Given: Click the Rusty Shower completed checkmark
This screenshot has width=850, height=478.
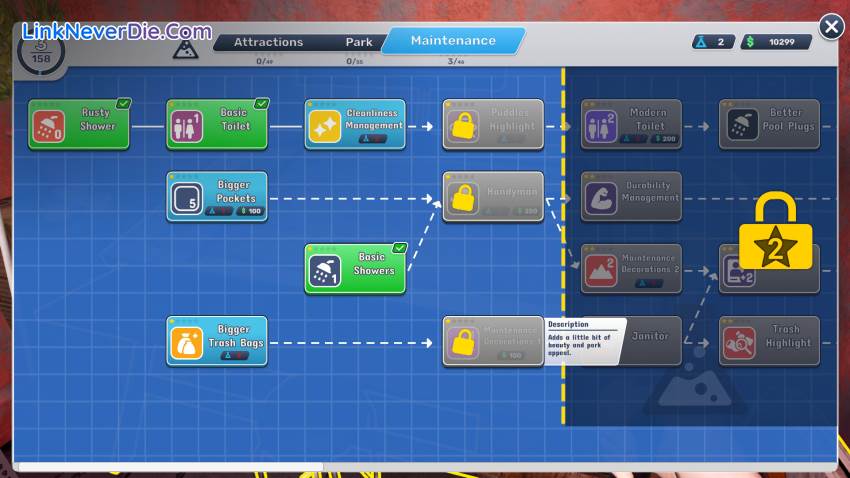Looking at the screenshot, I should 123,103.
